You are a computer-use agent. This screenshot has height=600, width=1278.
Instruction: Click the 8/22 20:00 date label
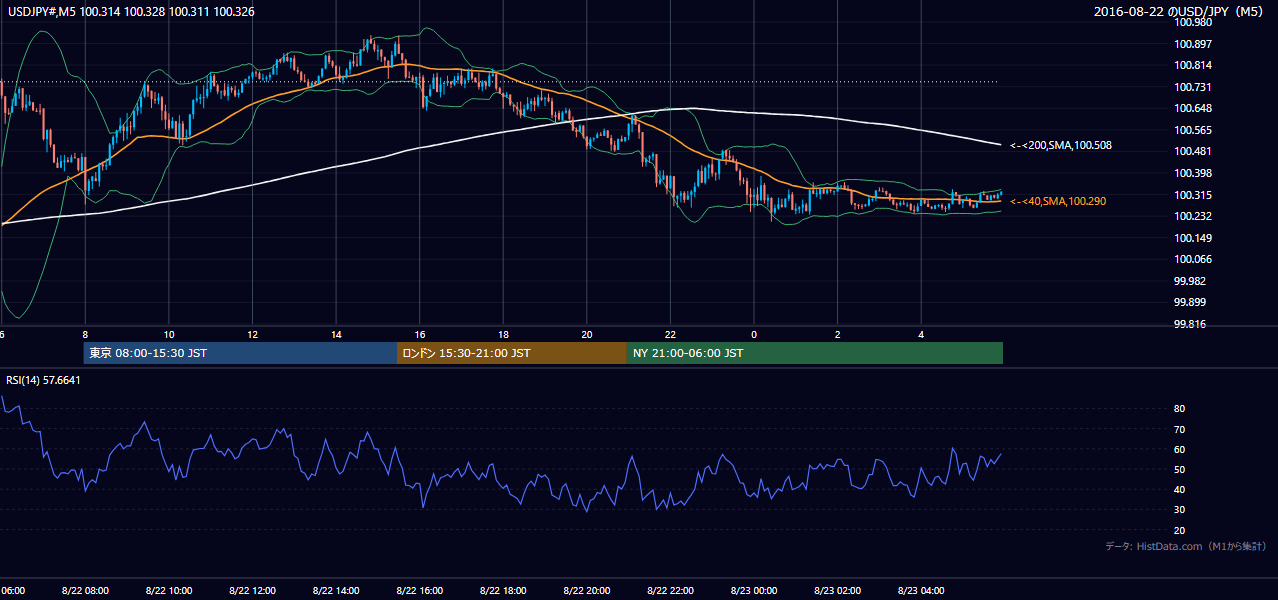coord(587,591)
